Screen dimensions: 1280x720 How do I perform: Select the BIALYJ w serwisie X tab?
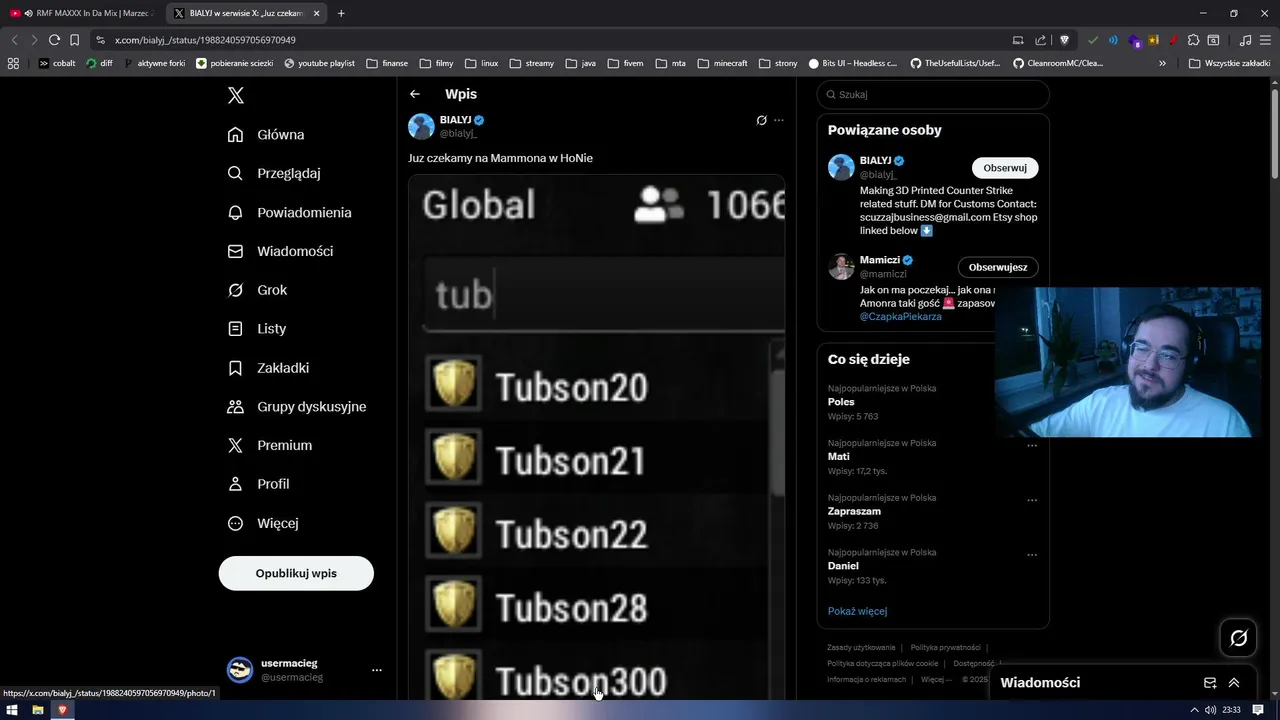pos(245,13)
